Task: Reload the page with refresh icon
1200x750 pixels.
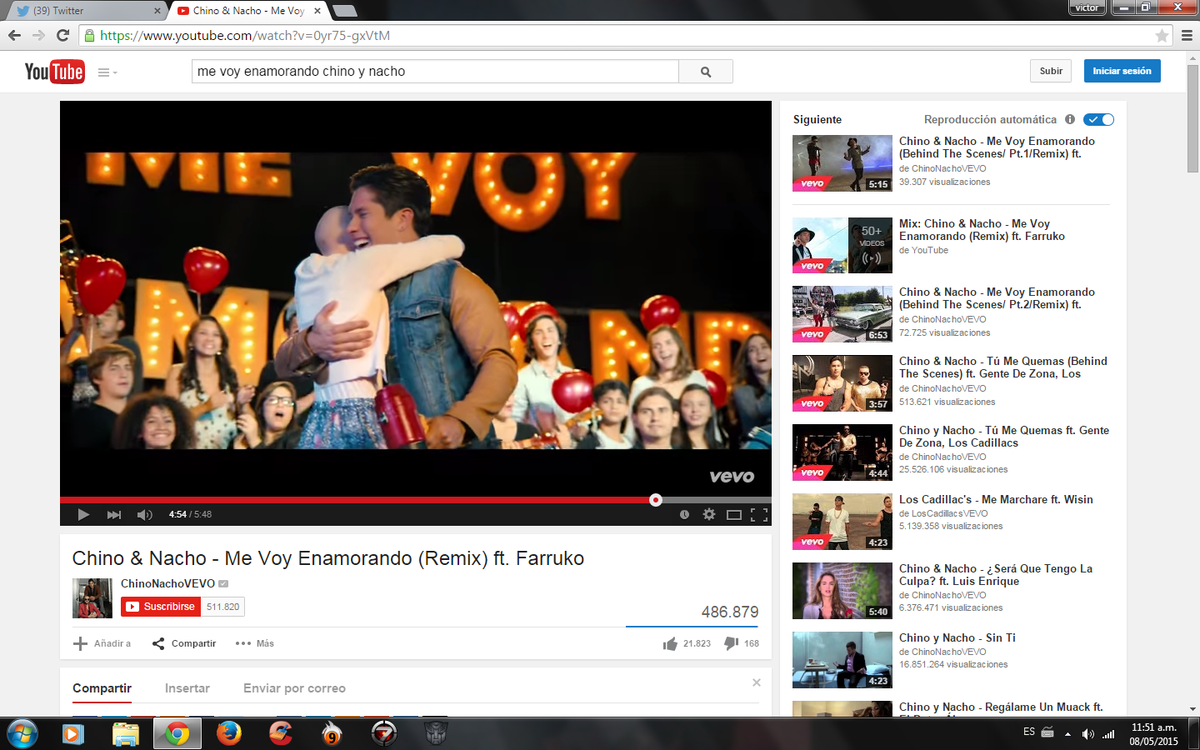Action: click(x=62, y=35)
